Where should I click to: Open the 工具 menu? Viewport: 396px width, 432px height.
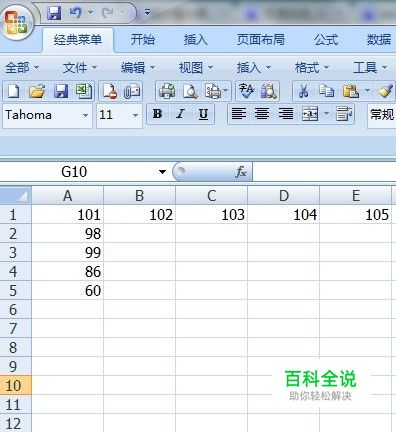(370, 68)
